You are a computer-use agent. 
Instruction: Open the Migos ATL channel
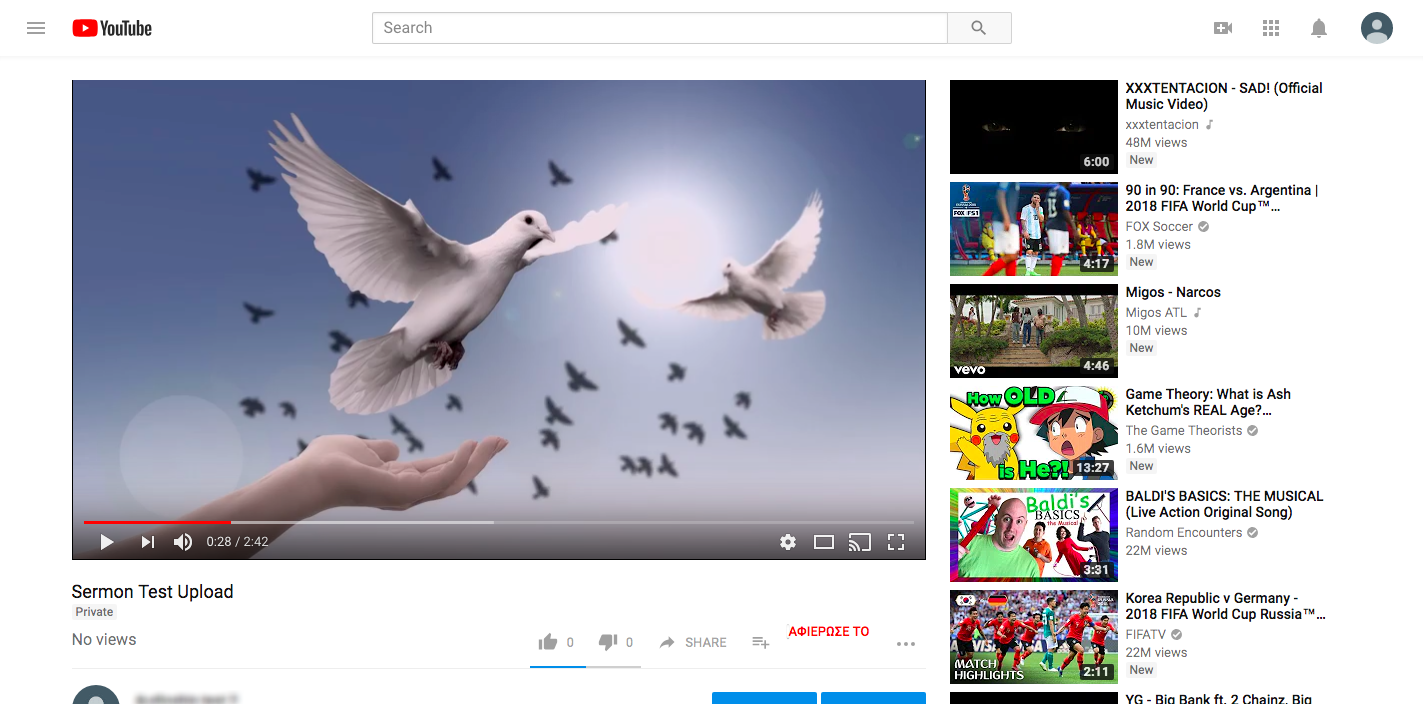click(1156, 313)
